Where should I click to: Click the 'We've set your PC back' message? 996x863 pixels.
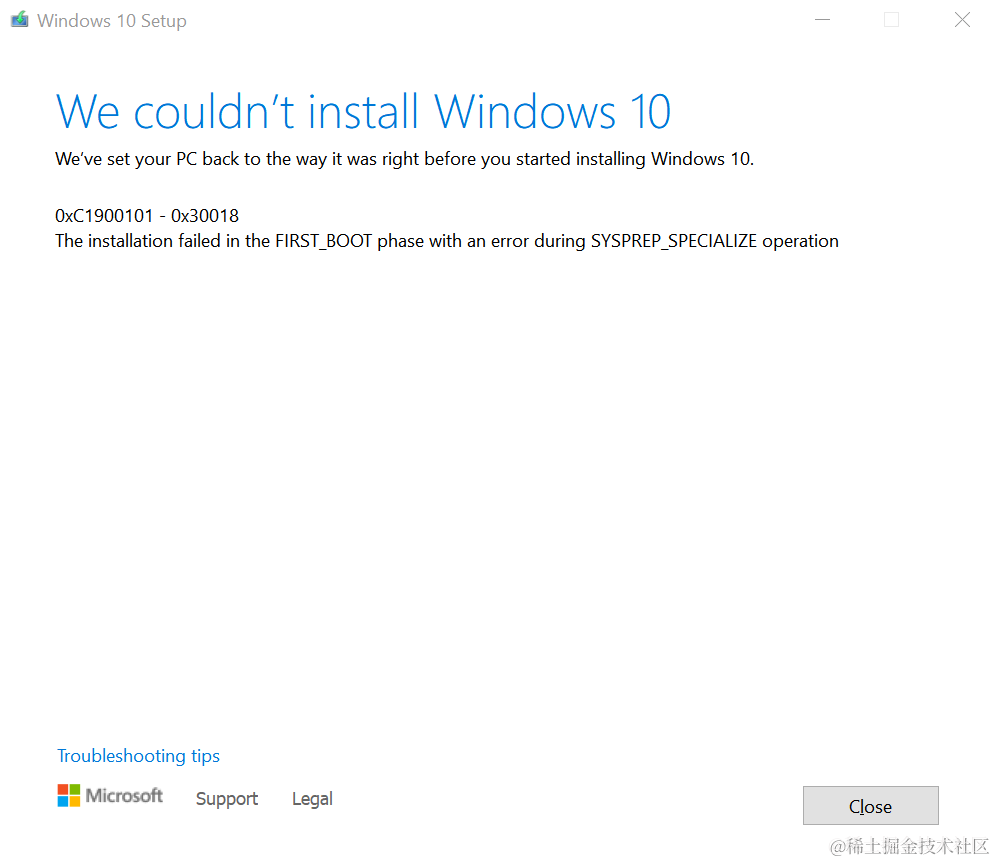click(x=404, y=159)
